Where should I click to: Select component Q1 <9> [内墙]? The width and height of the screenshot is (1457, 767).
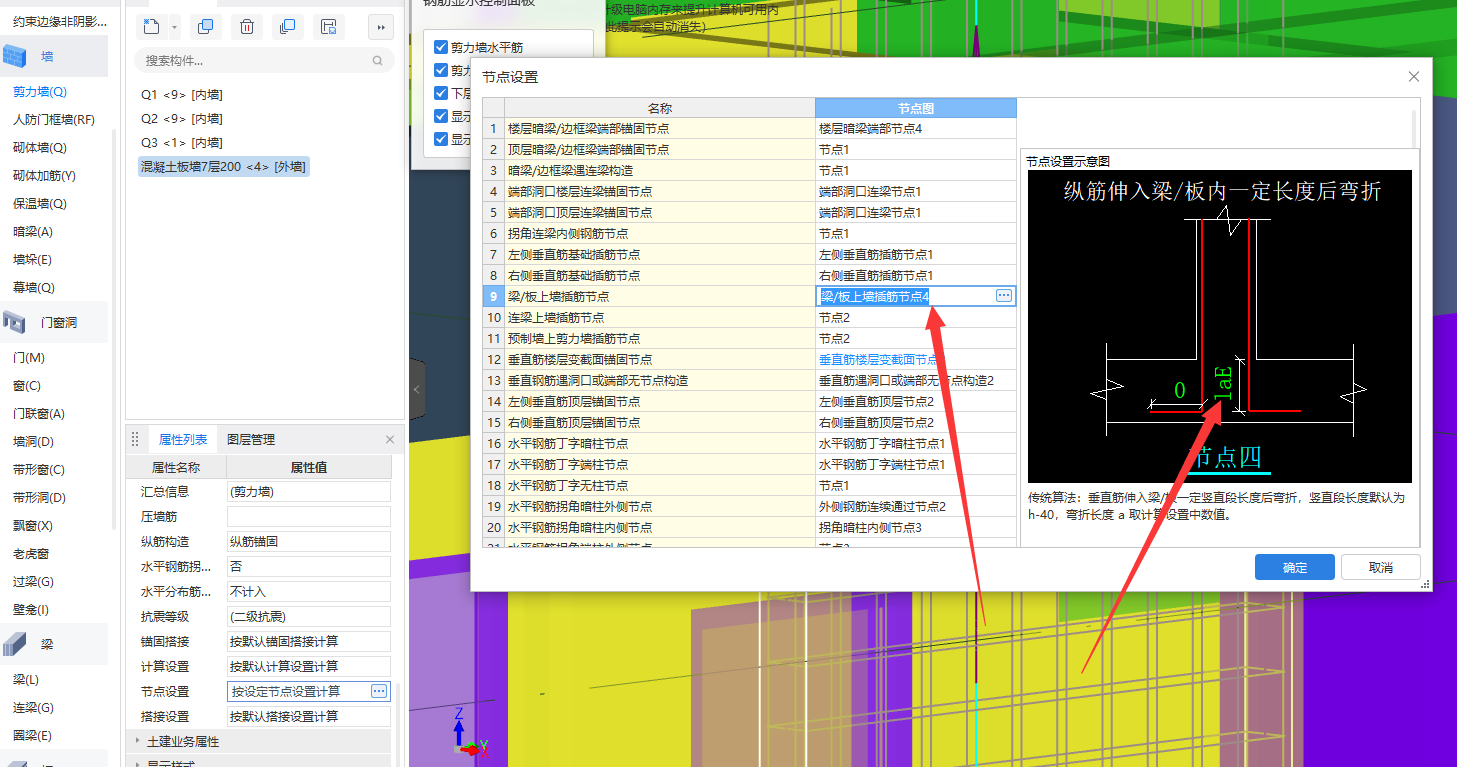(181, 94)
